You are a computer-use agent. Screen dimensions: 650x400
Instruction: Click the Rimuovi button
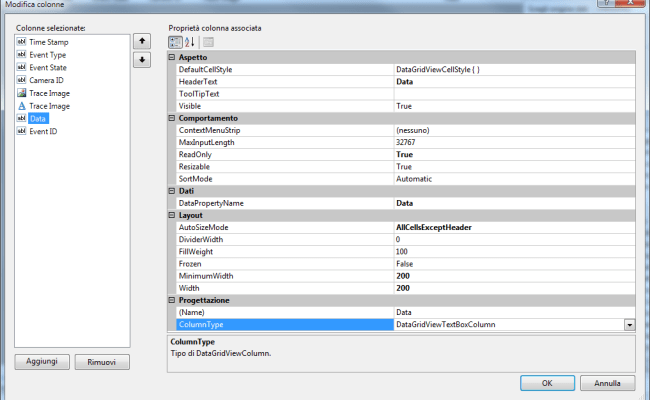click(x=102, y=362)
